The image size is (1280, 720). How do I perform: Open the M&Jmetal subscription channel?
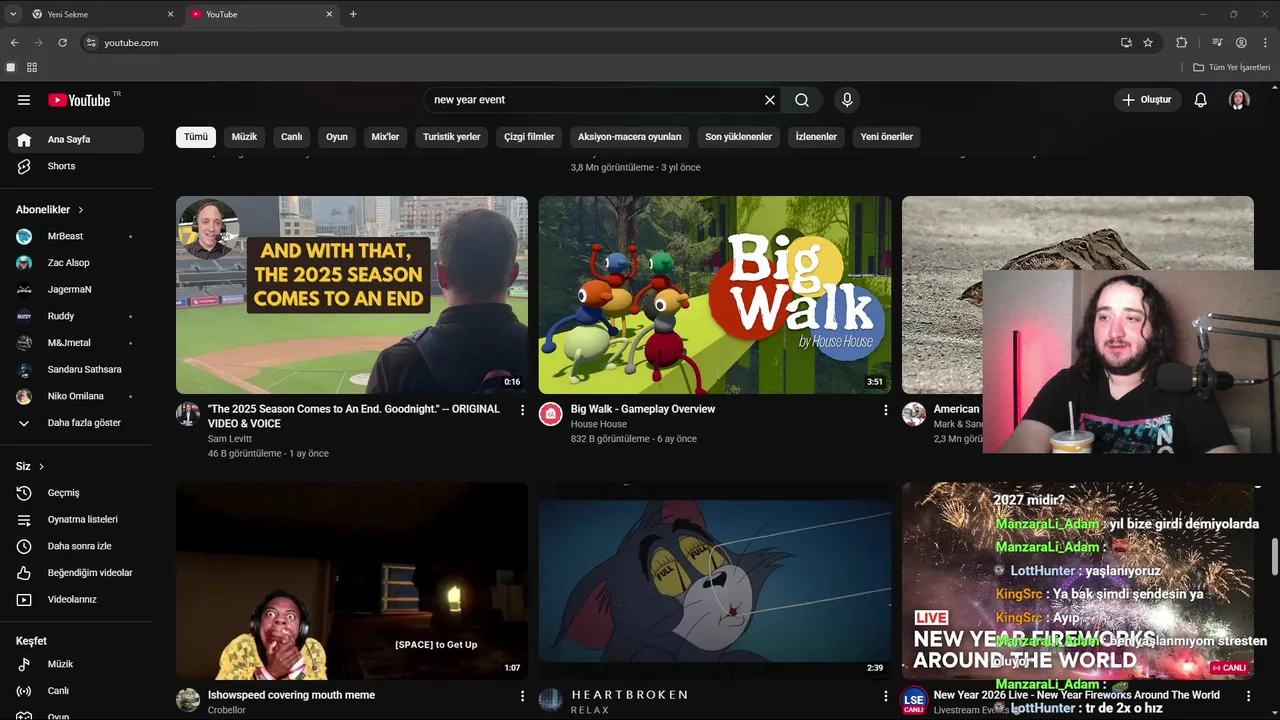point(76,343)
